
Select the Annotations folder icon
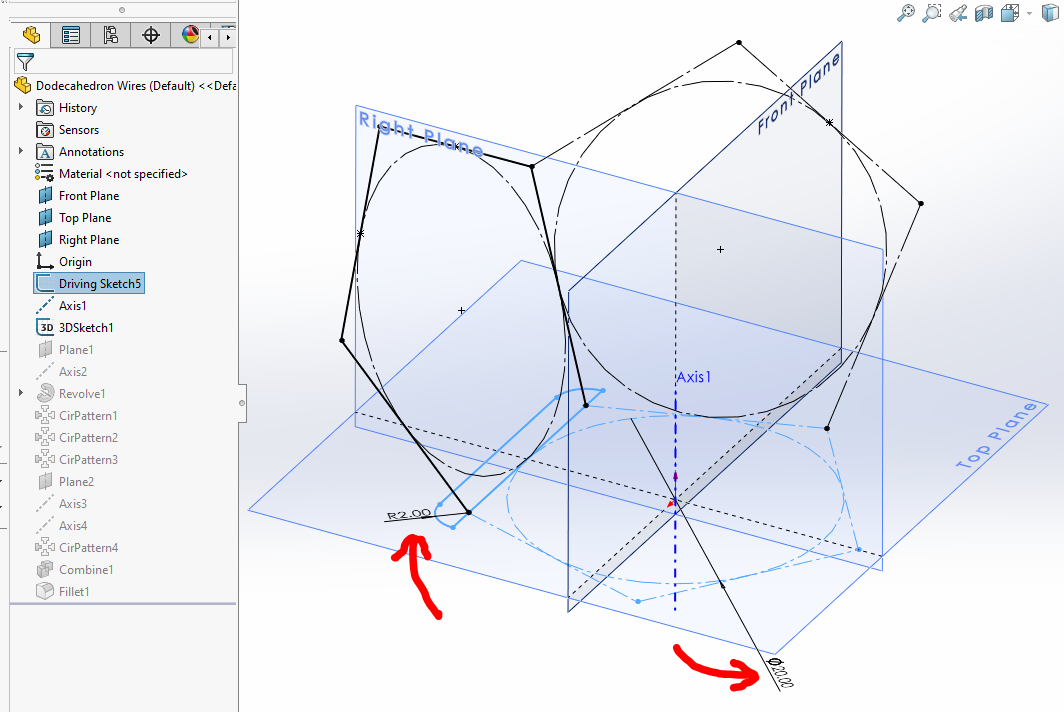pyautogui.click(x=45, y=152)
